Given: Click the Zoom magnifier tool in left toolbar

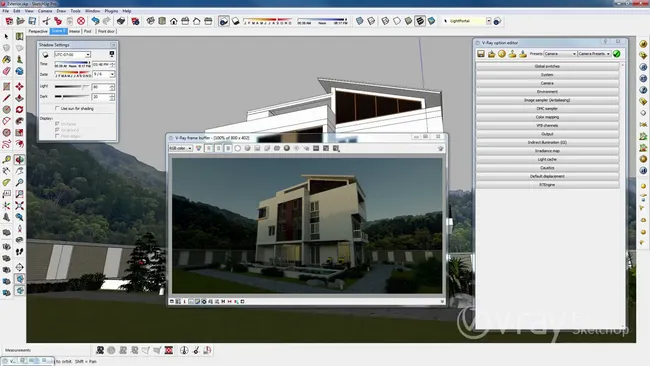Looking at the screenshot, I should coord(19,183).
